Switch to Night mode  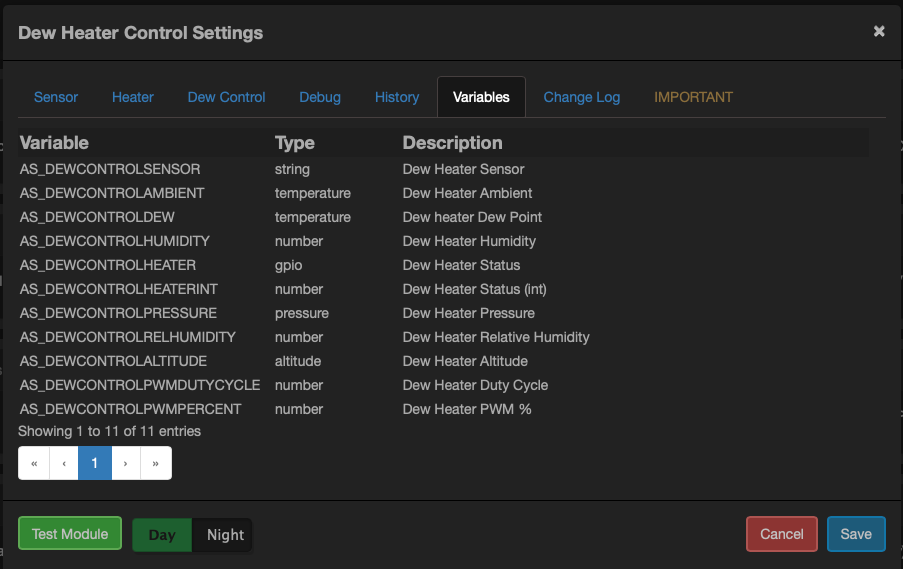(225, 534)
